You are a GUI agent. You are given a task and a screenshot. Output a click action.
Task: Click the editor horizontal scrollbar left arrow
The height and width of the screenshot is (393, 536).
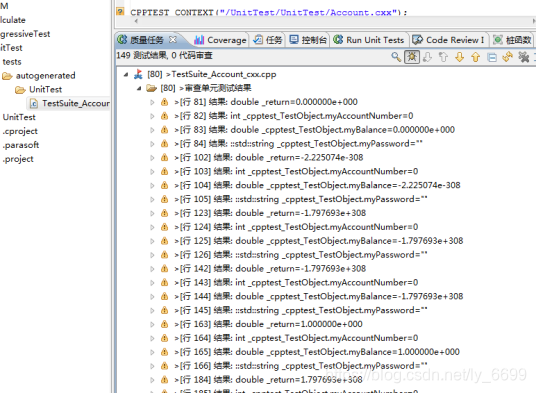coord(136,21)
